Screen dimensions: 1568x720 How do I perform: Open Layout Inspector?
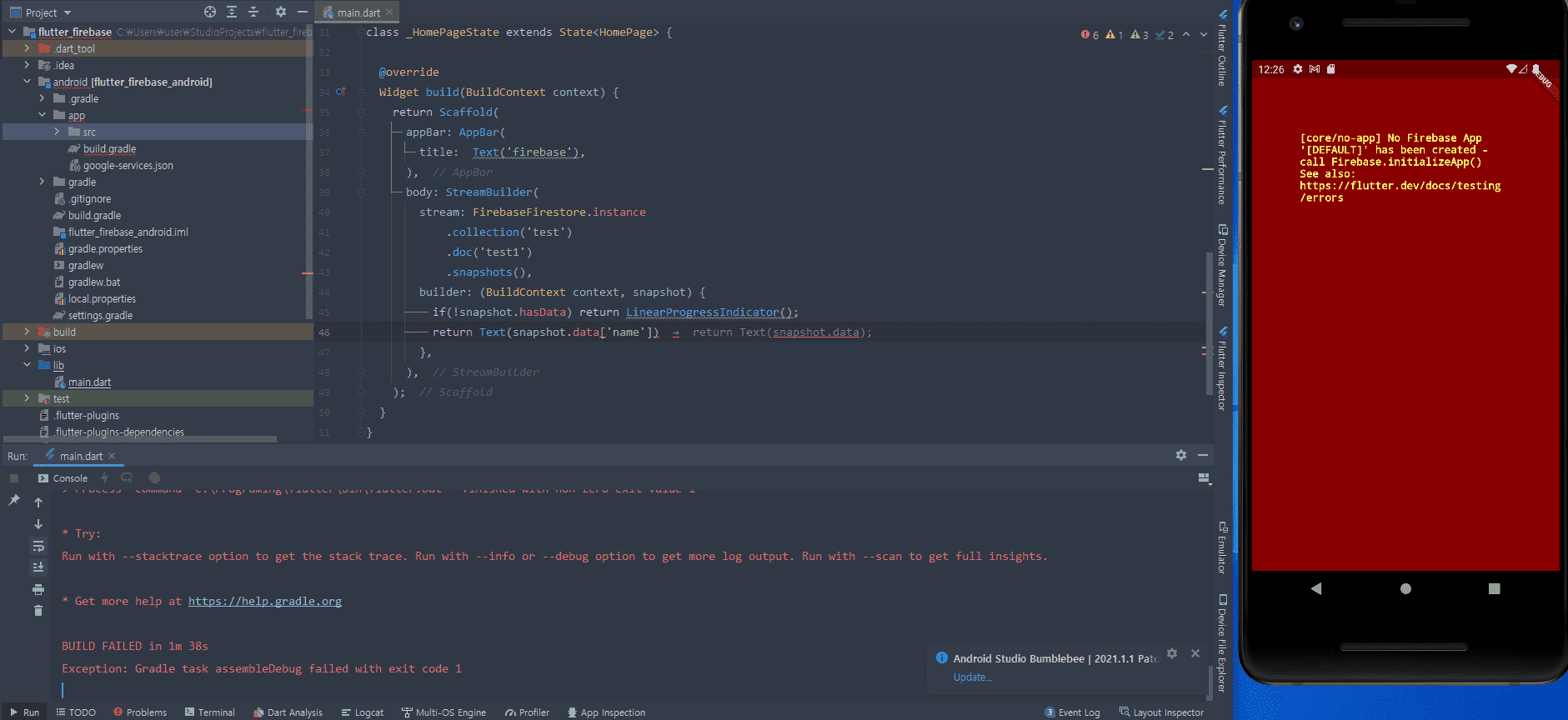tap(1161, 712)
